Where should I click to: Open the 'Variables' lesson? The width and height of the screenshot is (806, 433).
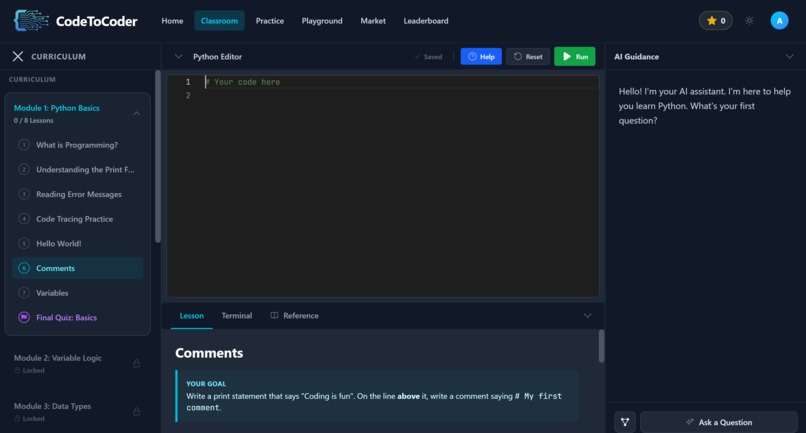point(78,293)
